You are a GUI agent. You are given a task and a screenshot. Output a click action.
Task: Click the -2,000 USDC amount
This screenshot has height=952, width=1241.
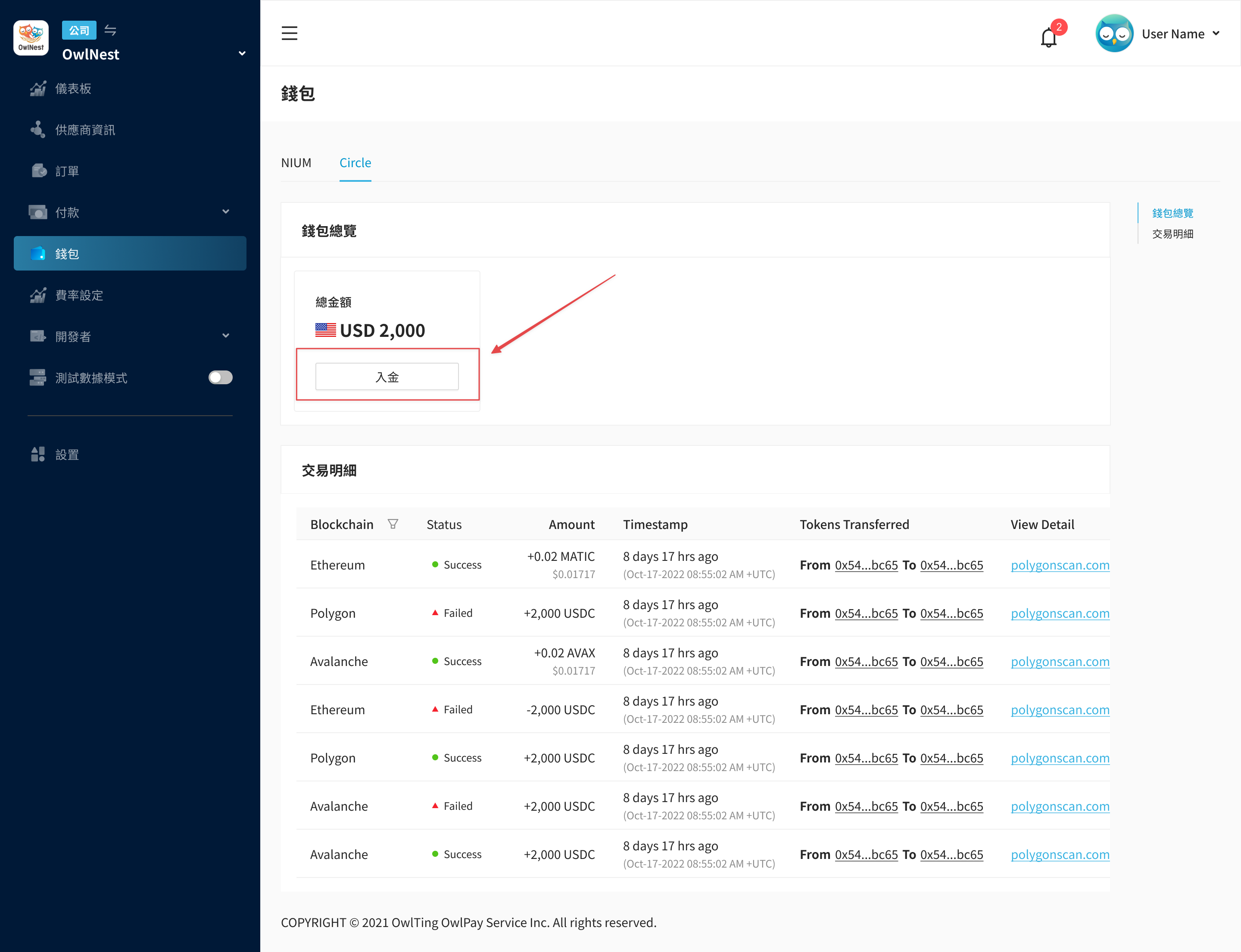[x=561, y=709]
